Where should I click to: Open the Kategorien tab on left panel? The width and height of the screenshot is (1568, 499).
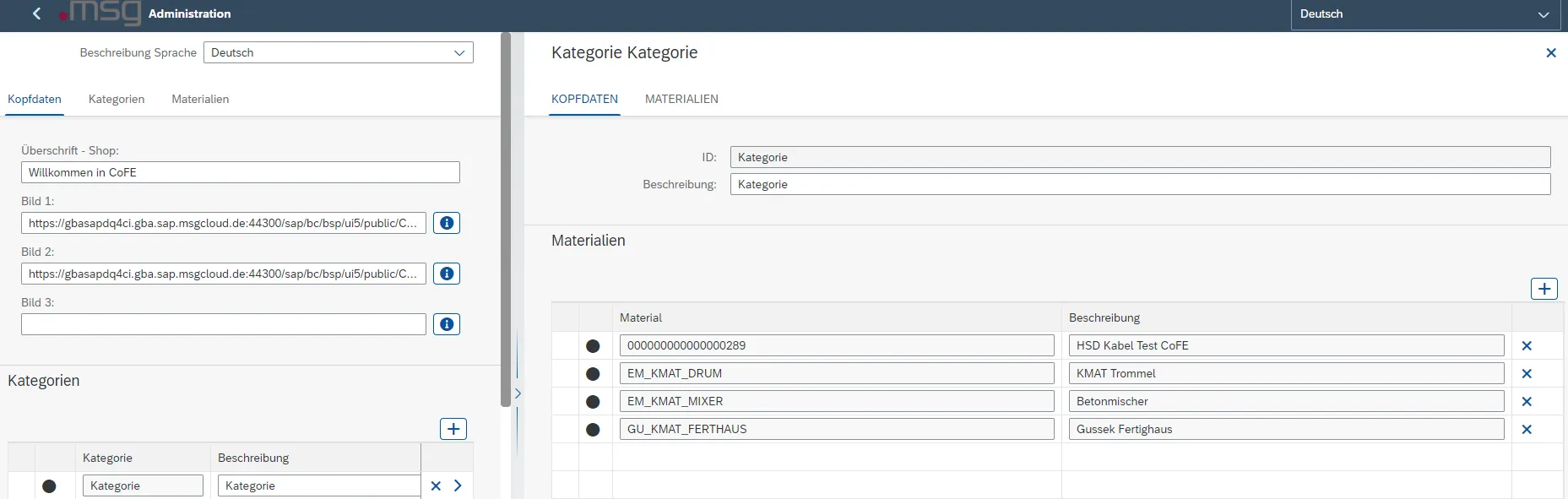click(x=117, y=99)
